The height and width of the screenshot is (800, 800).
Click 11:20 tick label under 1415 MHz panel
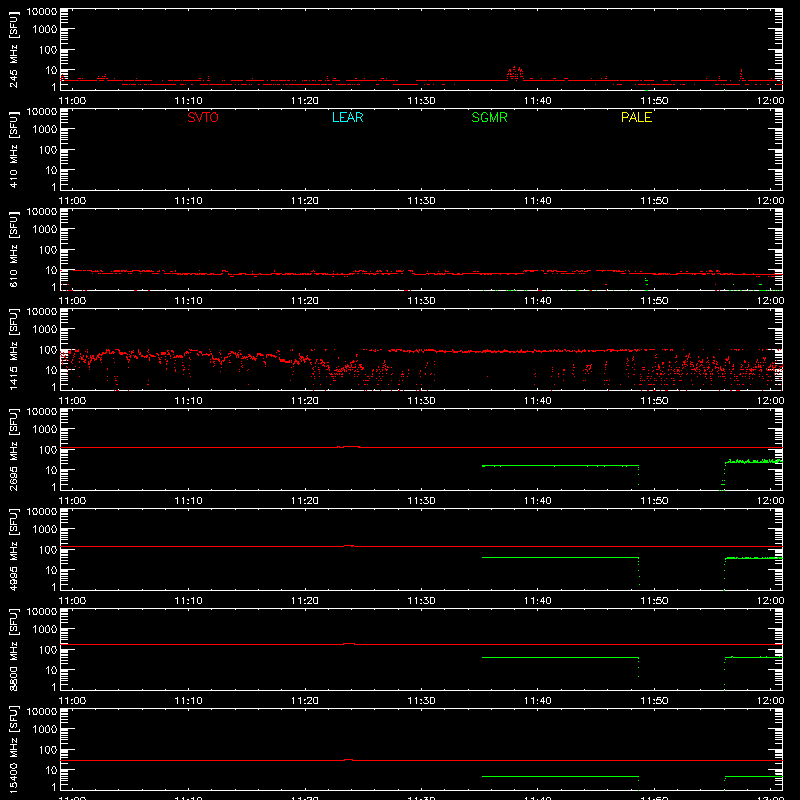[x=305, y=401]
